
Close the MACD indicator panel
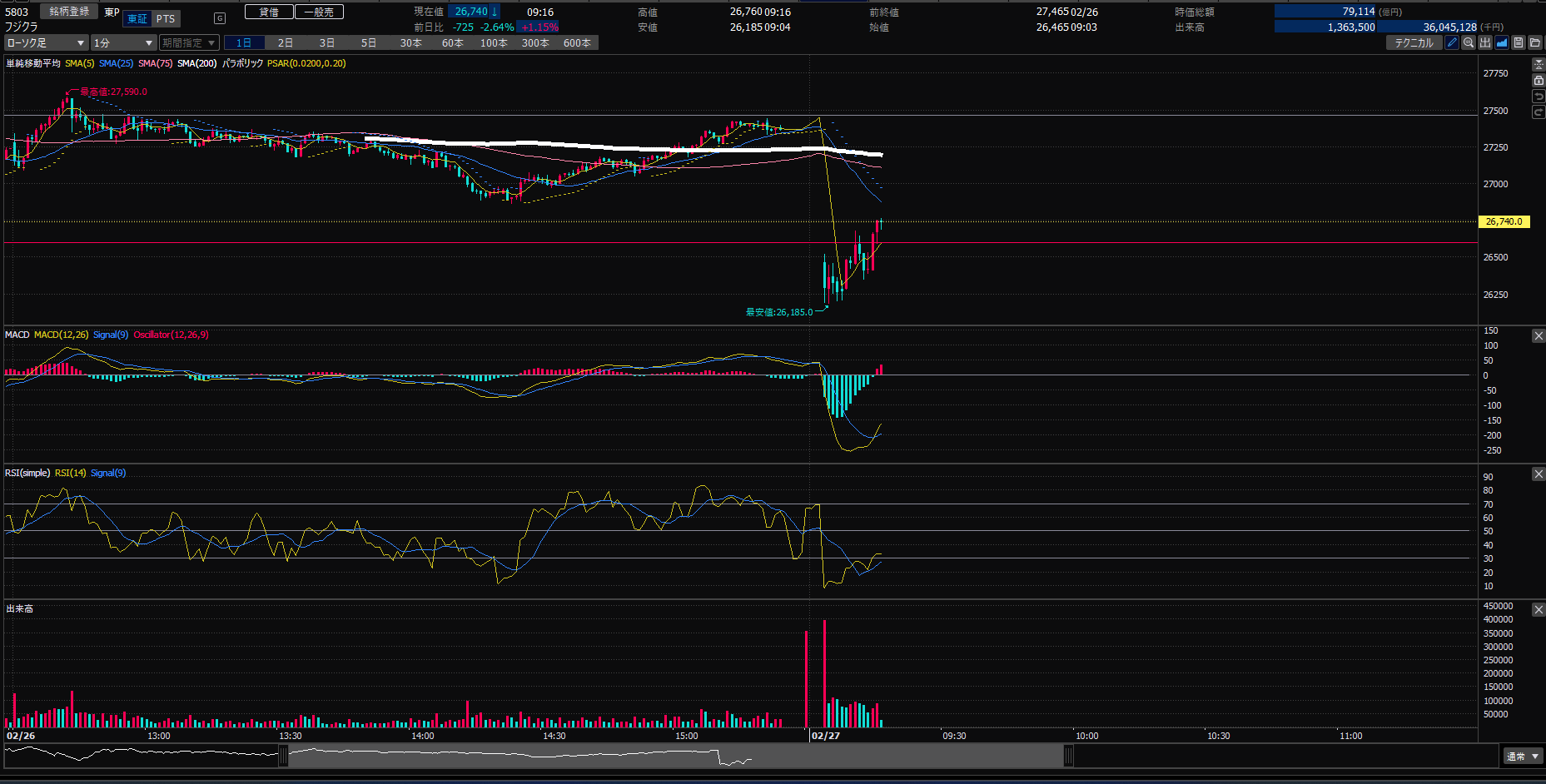pos(1539,335)
